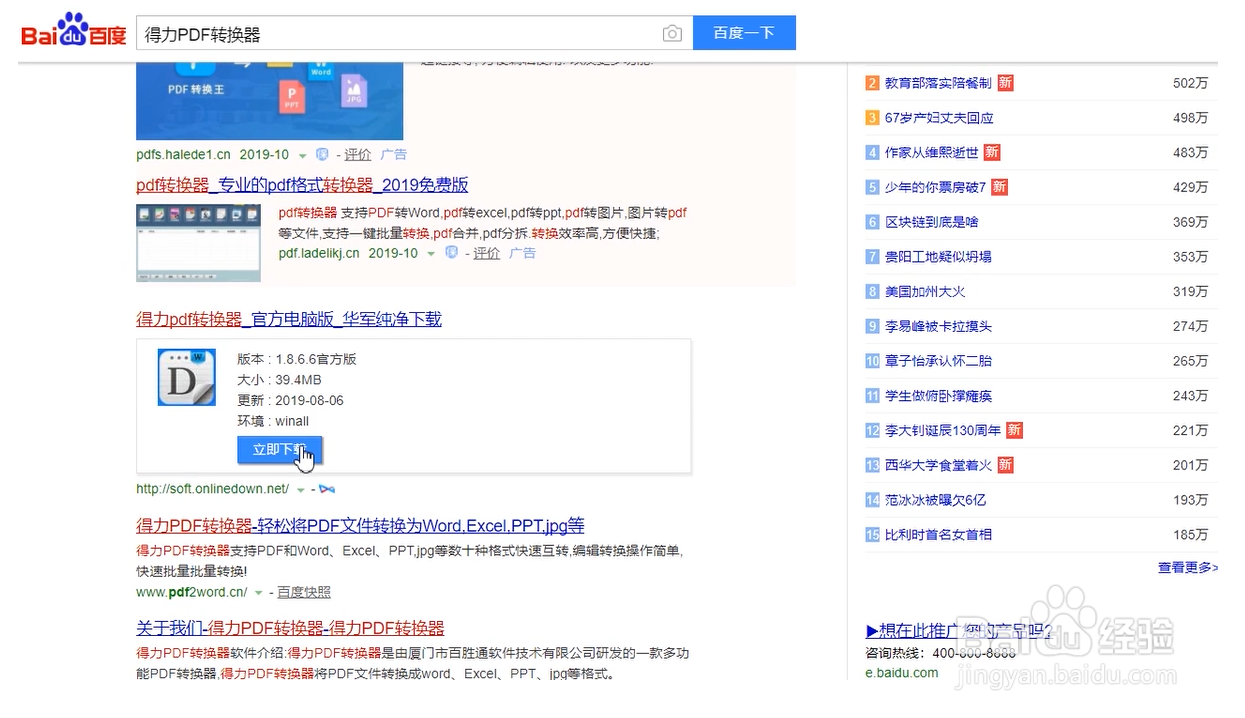Click the 广告 label beside pdf.ladelikj.cn
This screenshot has height=718, width=1245.
click(522, 254)
